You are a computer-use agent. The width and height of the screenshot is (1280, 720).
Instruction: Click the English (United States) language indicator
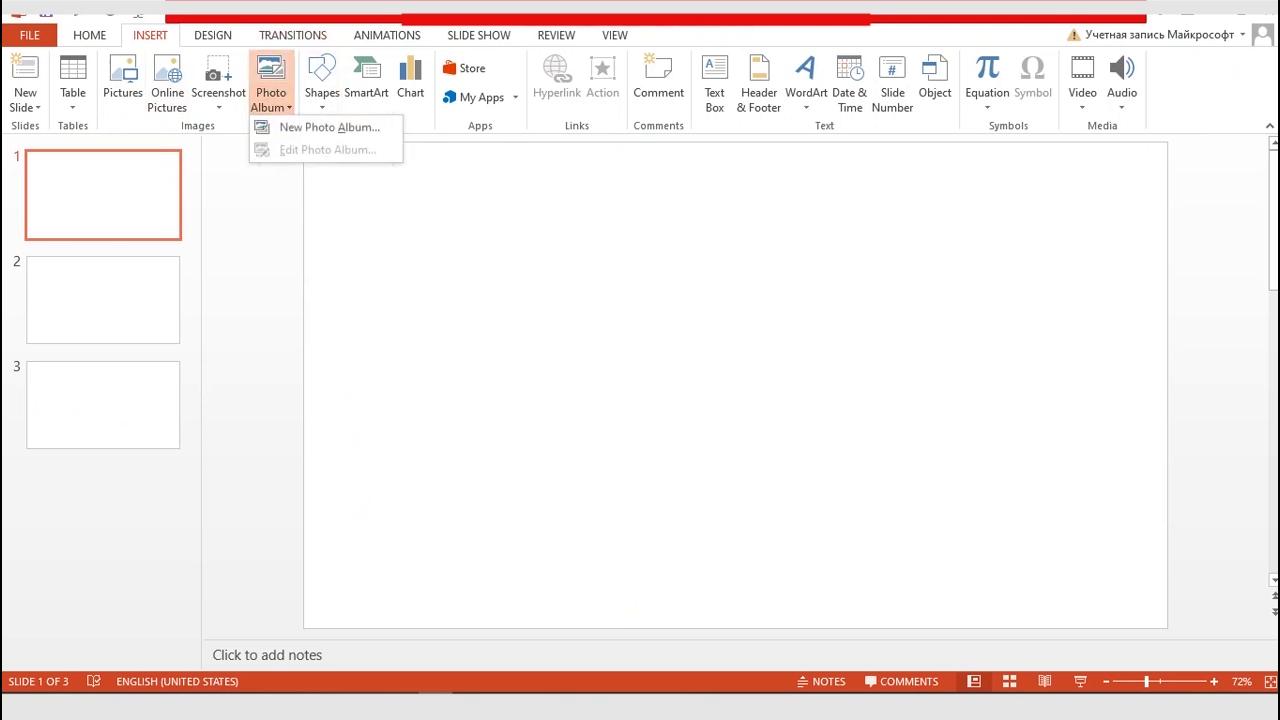tap(177, 681)
